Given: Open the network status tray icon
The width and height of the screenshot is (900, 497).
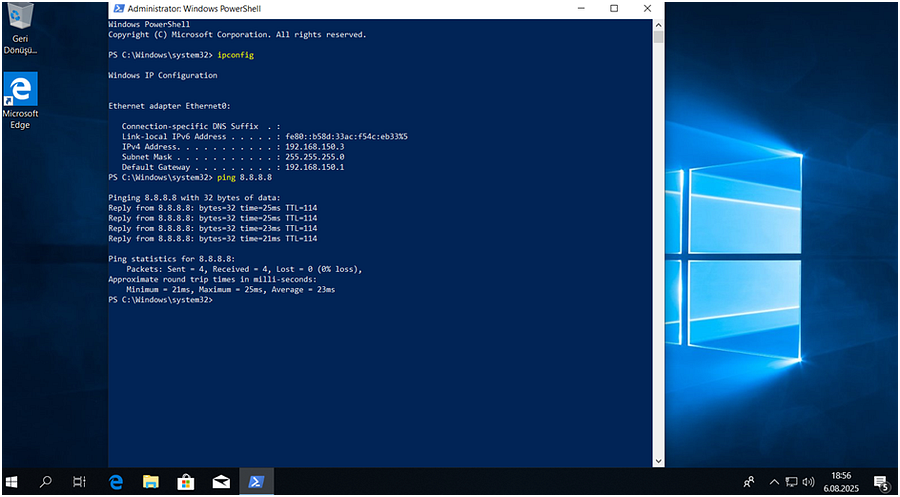Looking at the screenshot, I should click(x=792, y=482).
